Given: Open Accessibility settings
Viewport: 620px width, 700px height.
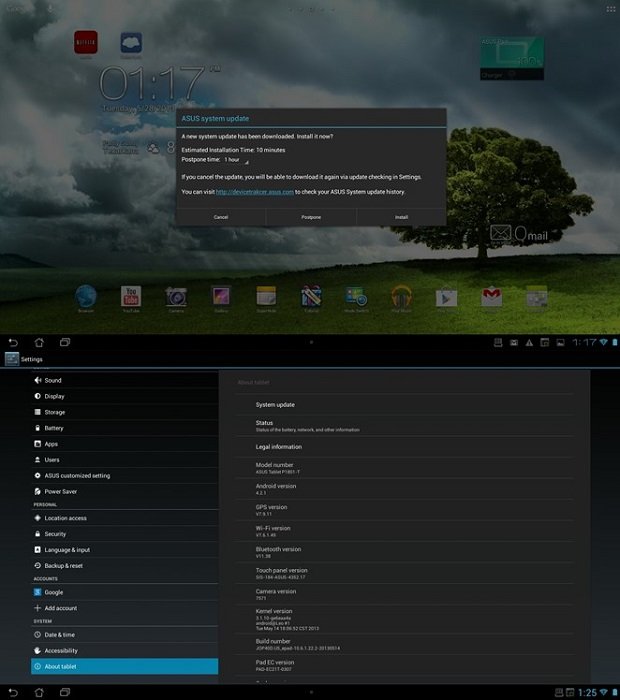Looking at the screenshot, I should pyautogui.click(x=125, y=650).
